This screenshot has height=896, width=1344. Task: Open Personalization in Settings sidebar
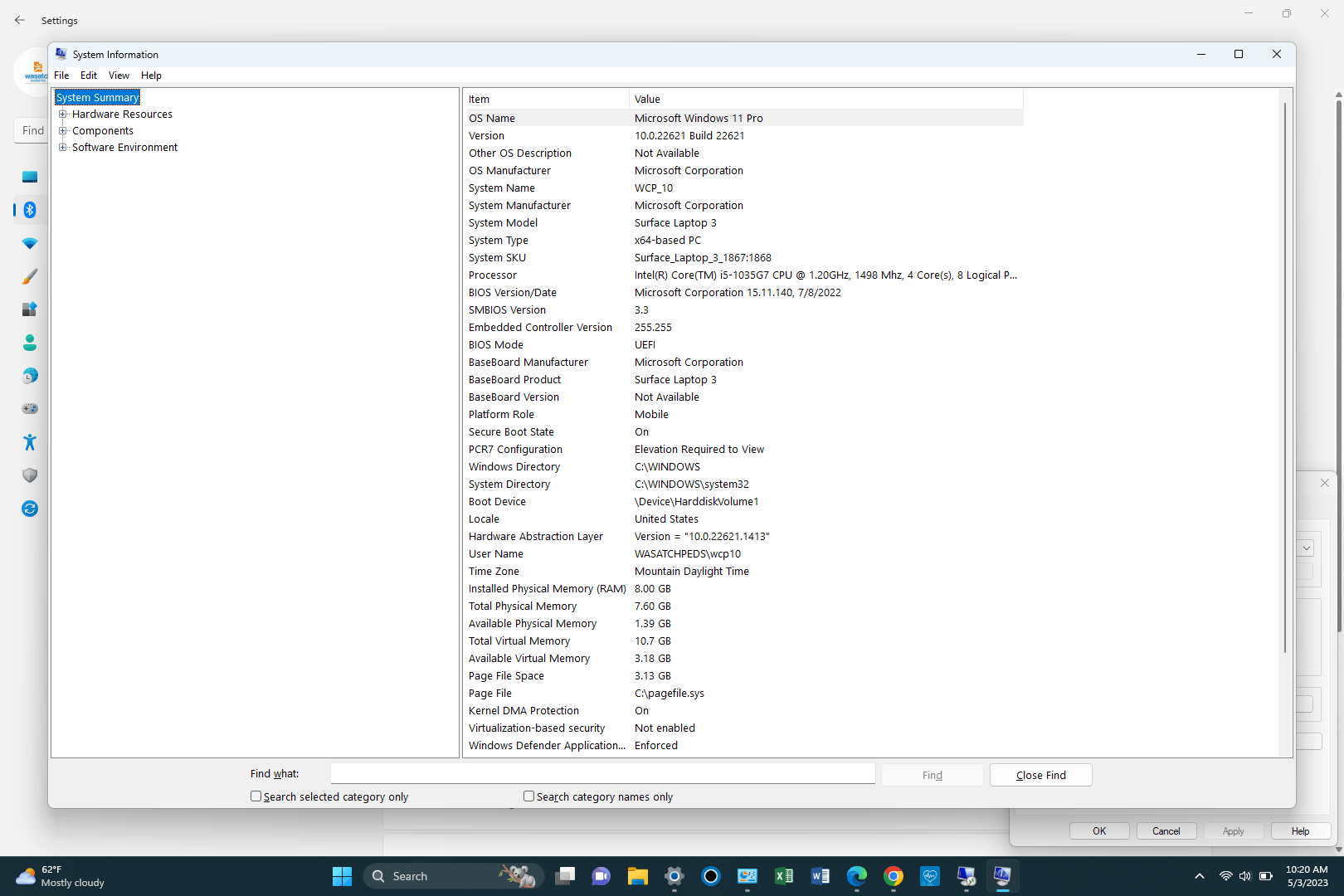click(x=30, y=276)
